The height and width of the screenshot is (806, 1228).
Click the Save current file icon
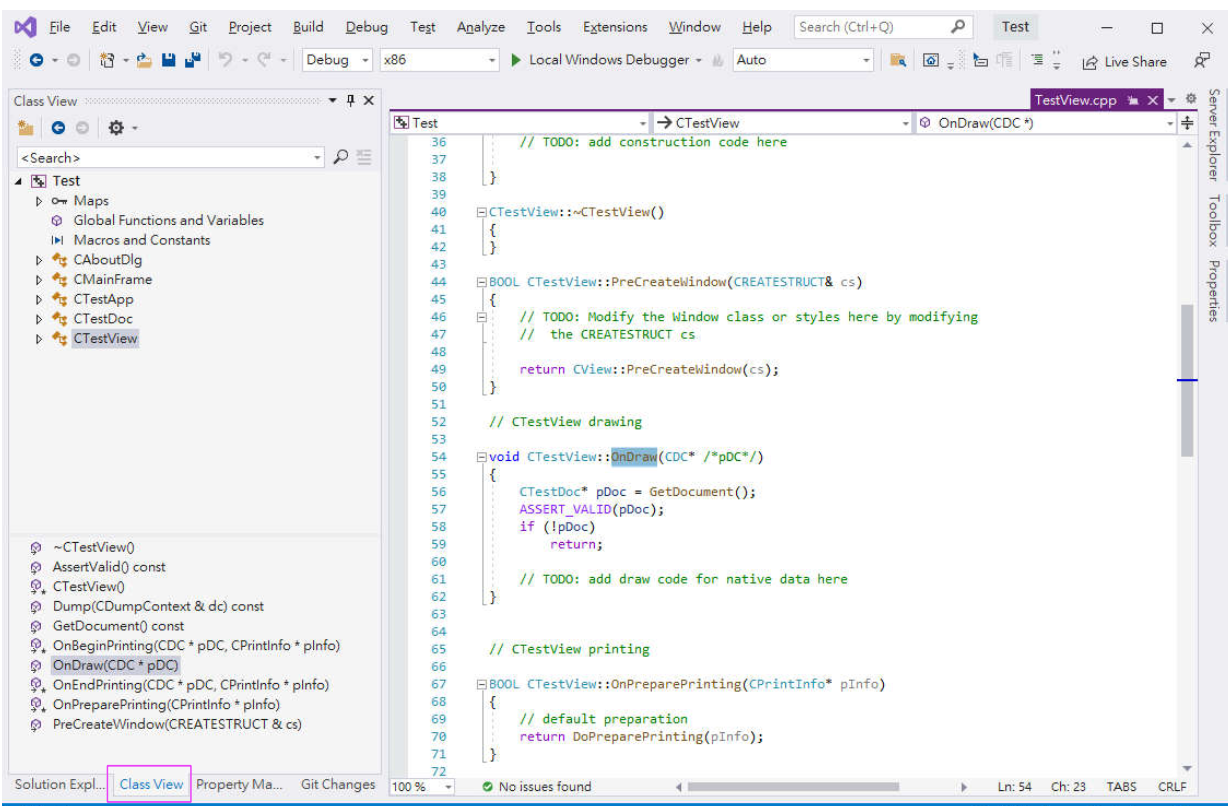coord(168,60)
